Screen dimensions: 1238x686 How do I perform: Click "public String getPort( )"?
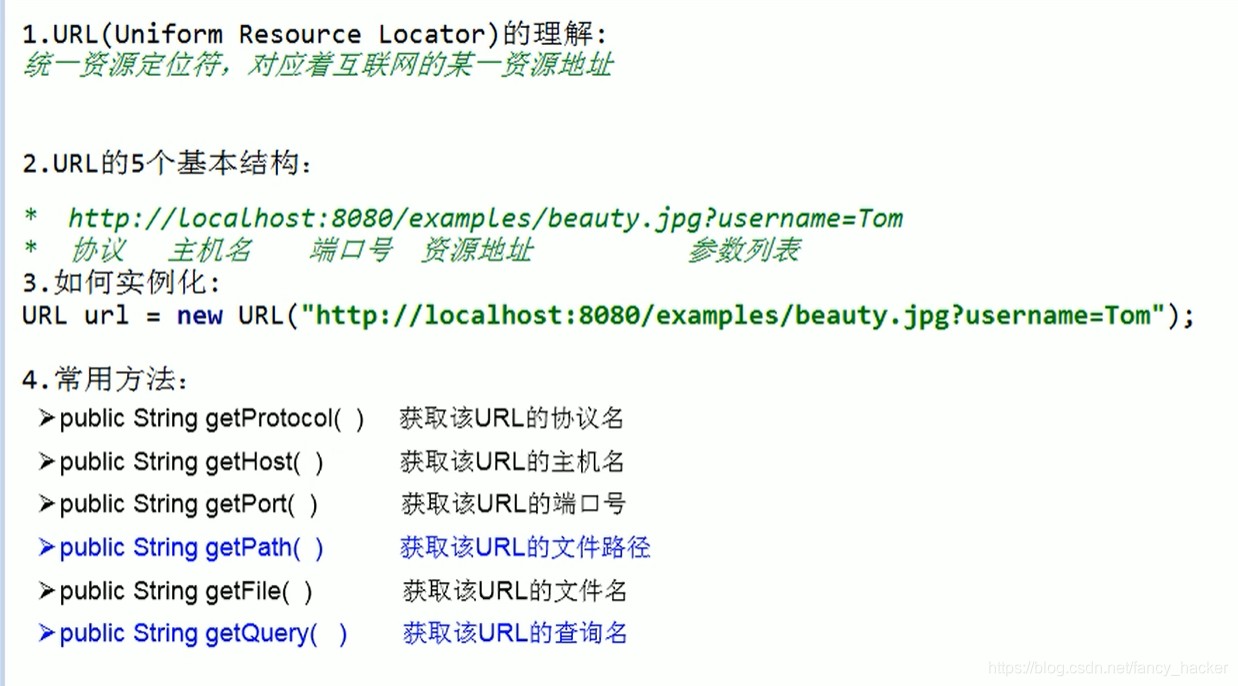(x=189, y=505)
